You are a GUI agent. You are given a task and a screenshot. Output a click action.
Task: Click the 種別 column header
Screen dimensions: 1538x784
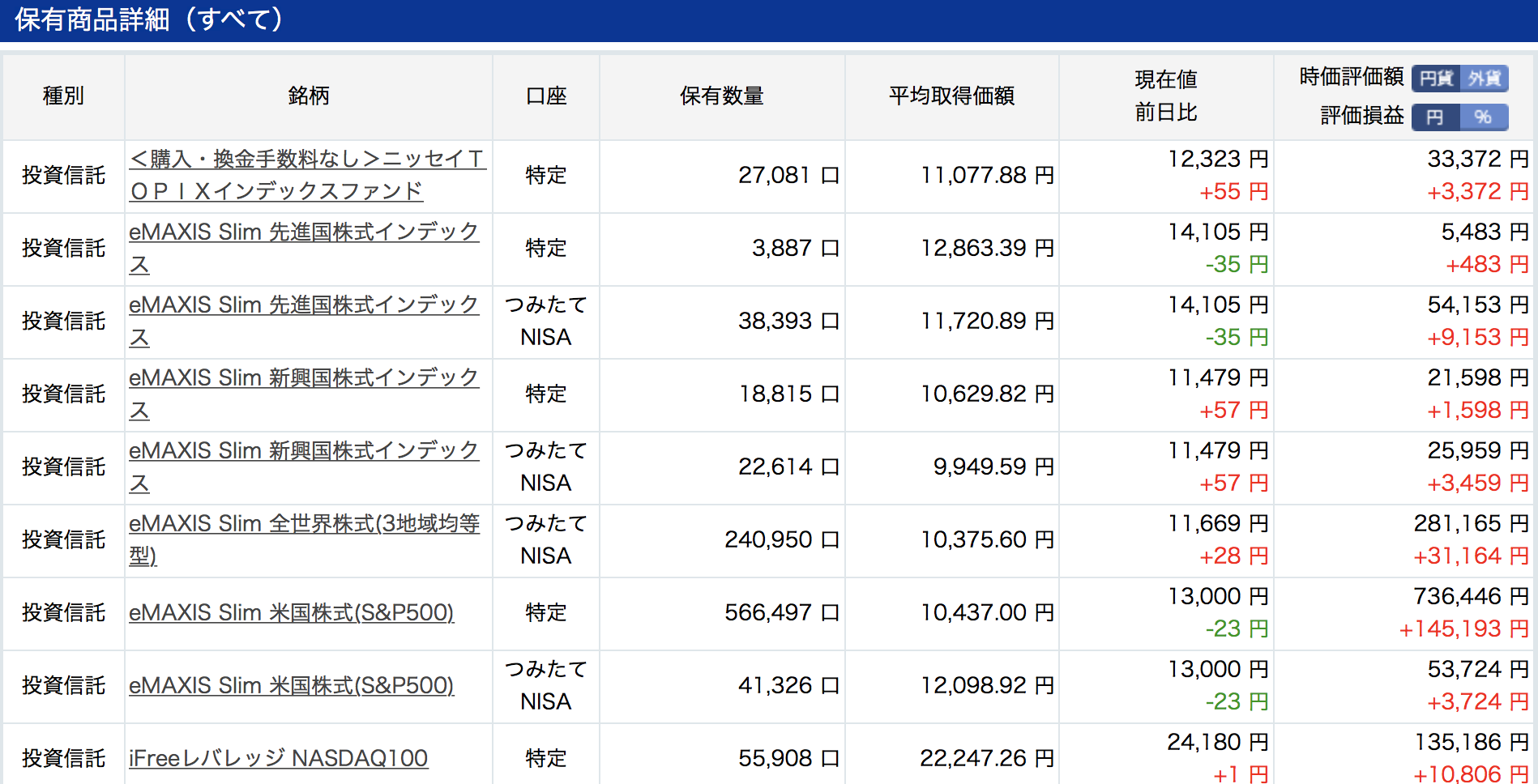(x=63, y=96)
